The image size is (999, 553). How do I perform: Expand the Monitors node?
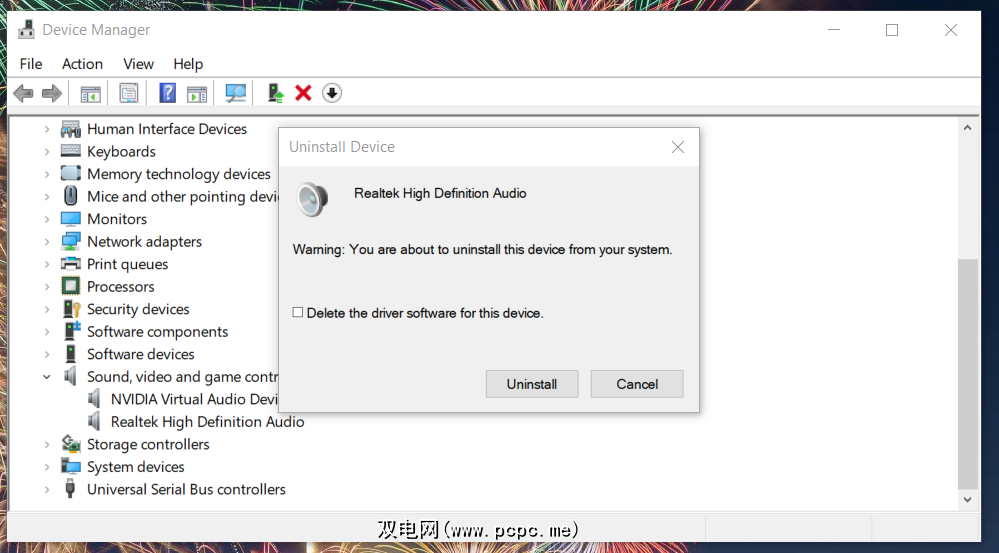click(x=47, y=219)
